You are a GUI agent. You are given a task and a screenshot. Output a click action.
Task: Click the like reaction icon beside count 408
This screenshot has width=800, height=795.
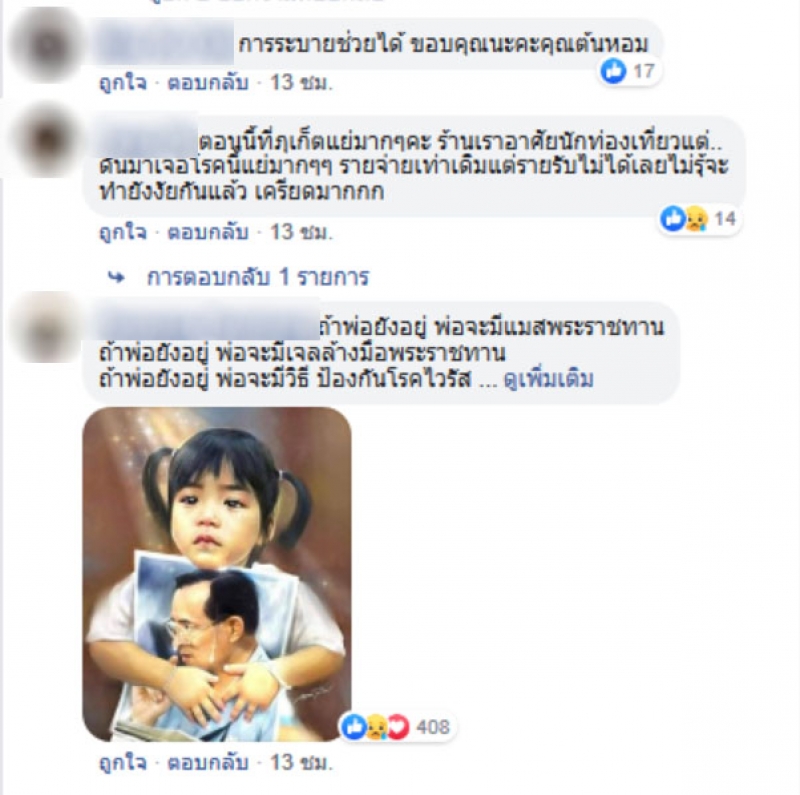pos(354,726)
